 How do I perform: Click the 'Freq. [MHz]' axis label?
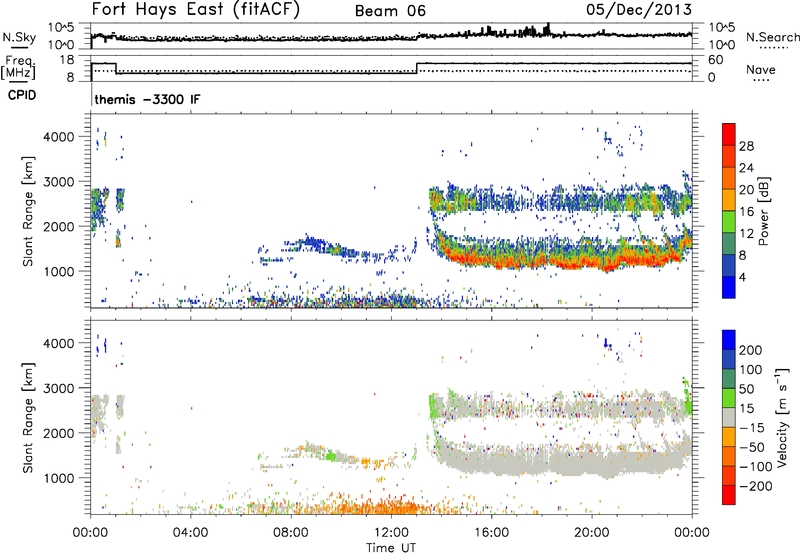(x=19, y=68)
